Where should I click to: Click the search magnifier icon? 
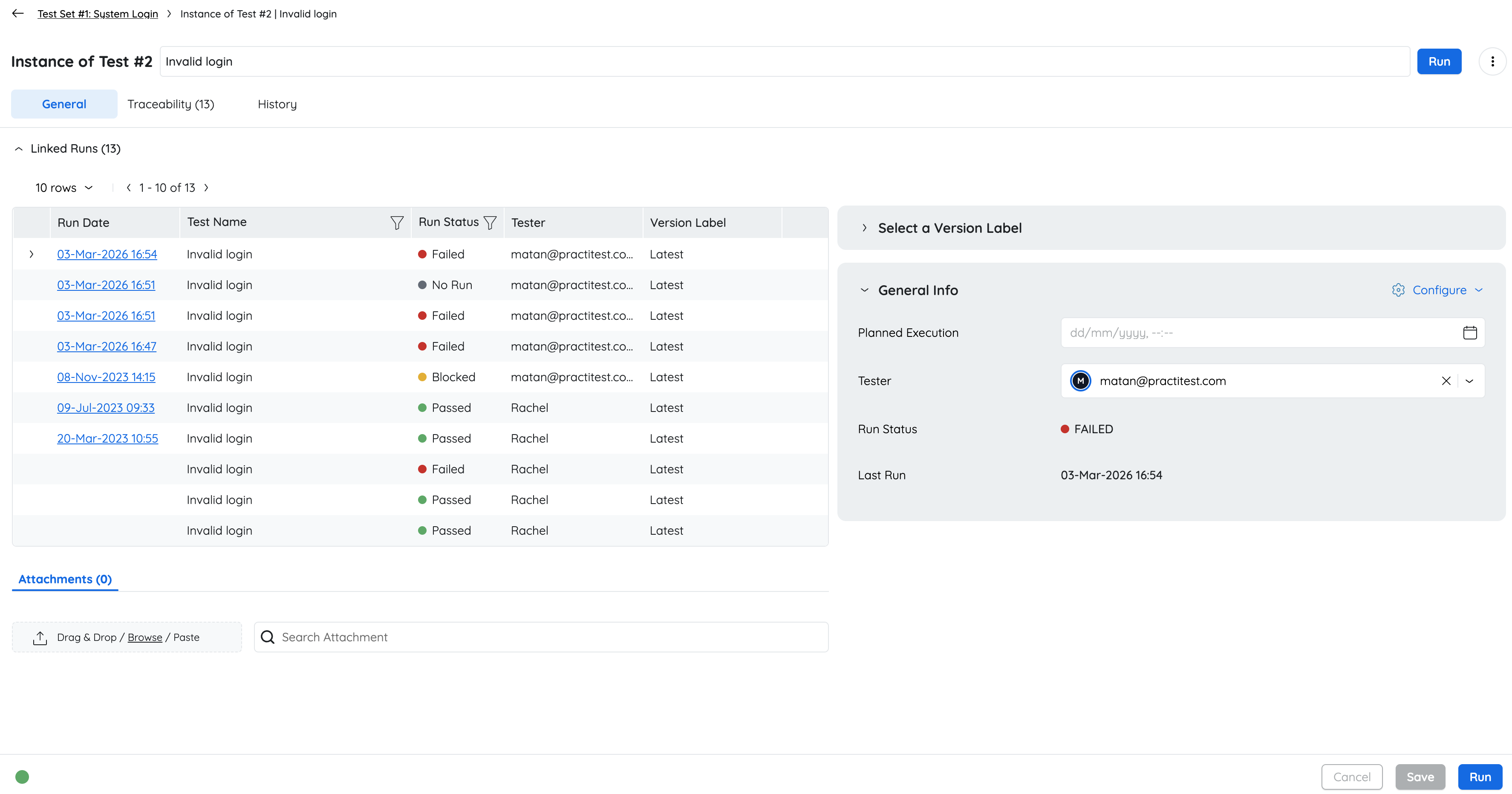(x=268, y=637)
